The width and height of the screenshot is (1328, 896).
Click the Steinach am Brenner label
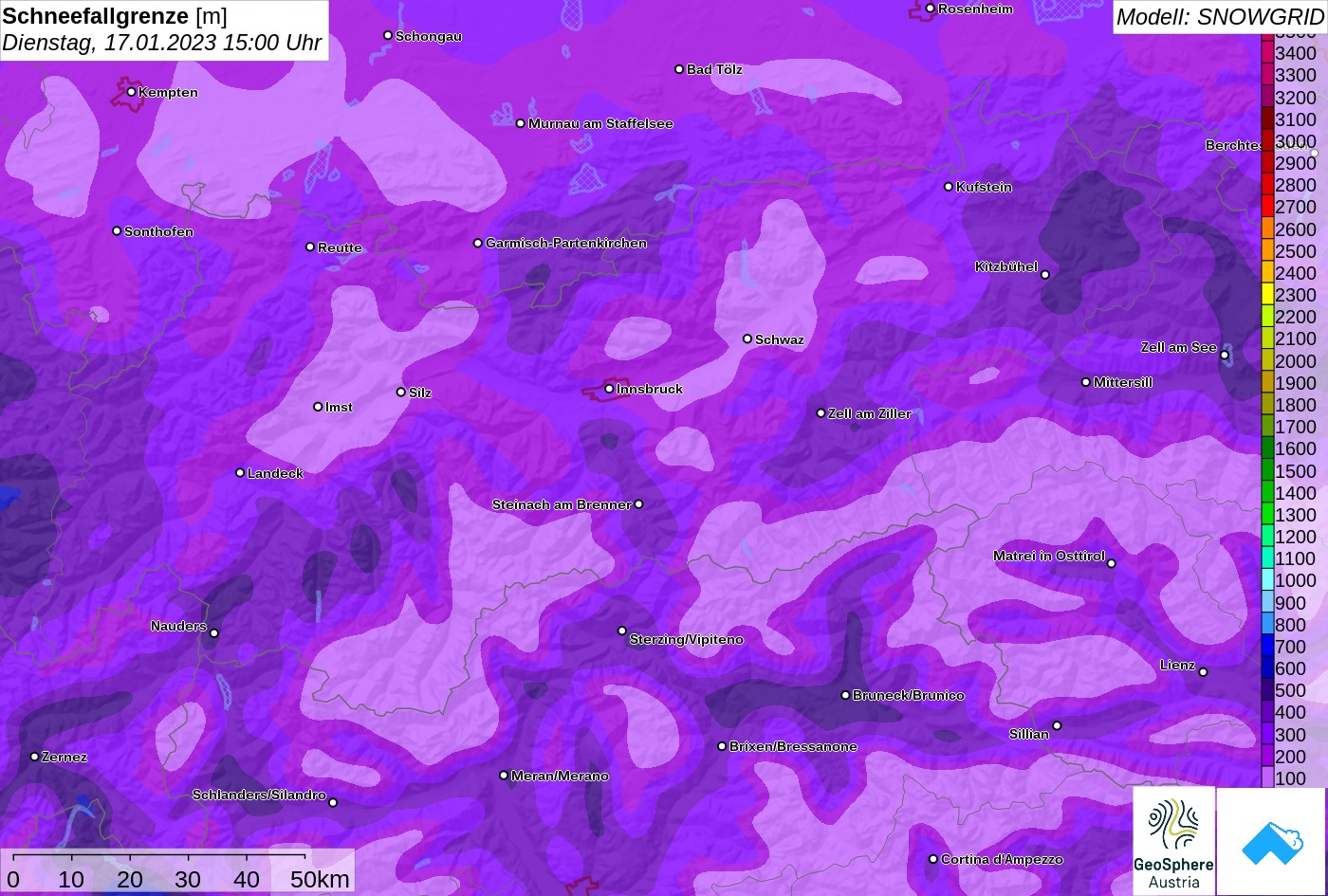(x=562, y=504)
